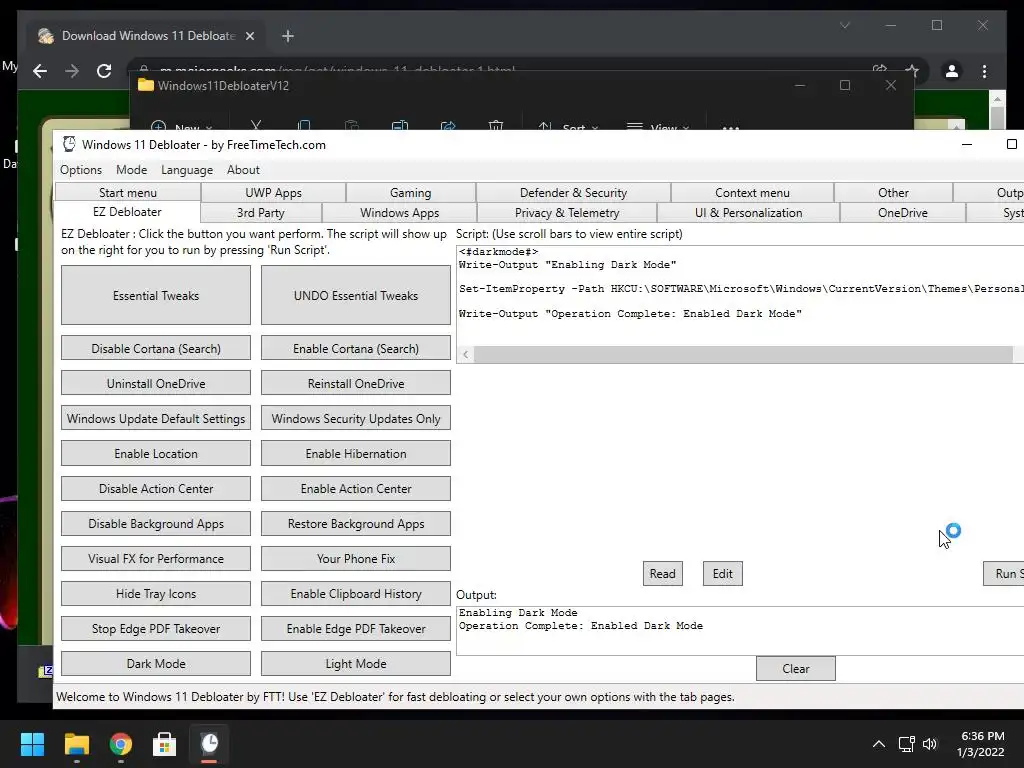Open the clock and date panel
This screenshot has width=1024, height=768.
[982, 744]
